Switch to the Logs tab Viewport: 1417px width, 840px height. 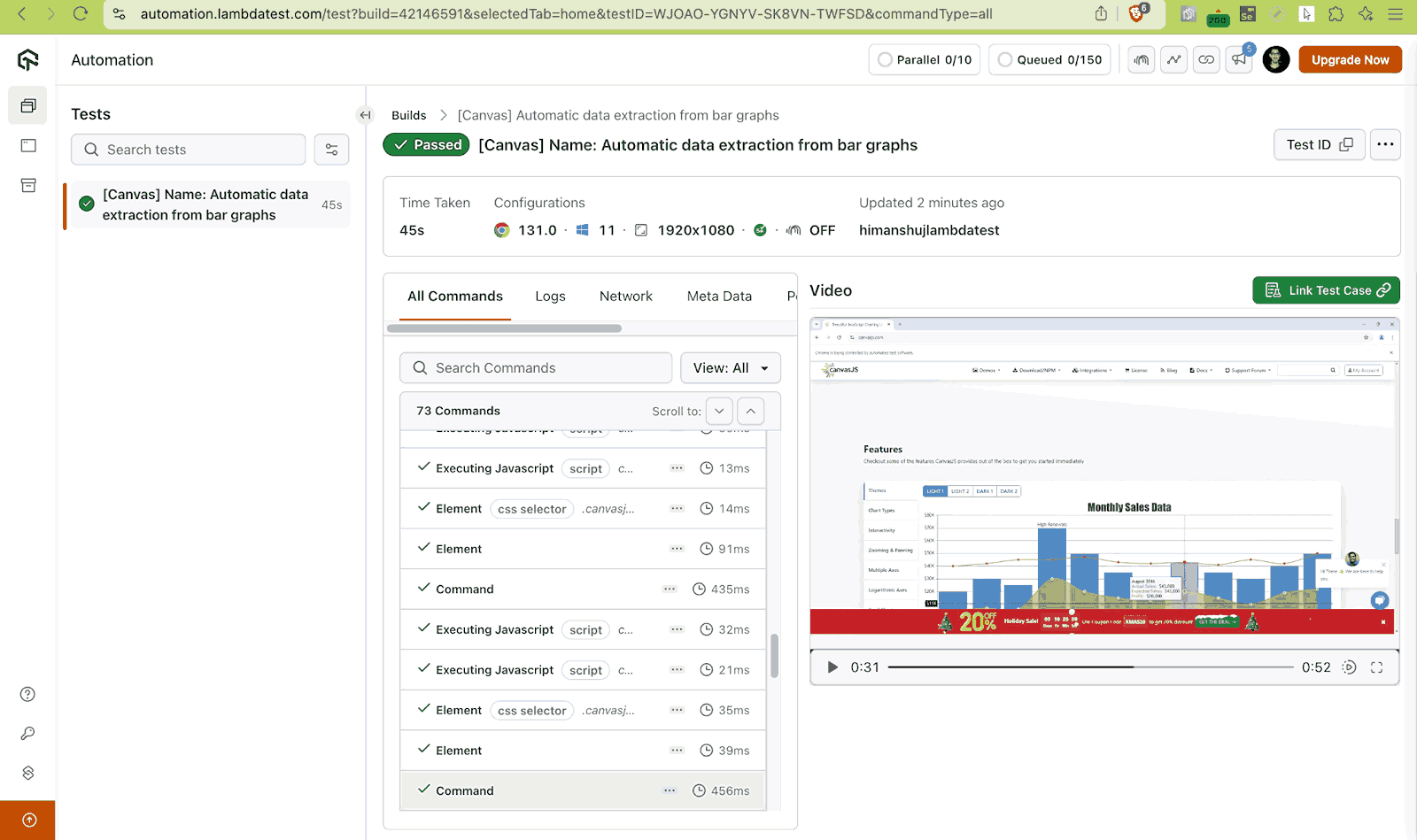point(550,296)
